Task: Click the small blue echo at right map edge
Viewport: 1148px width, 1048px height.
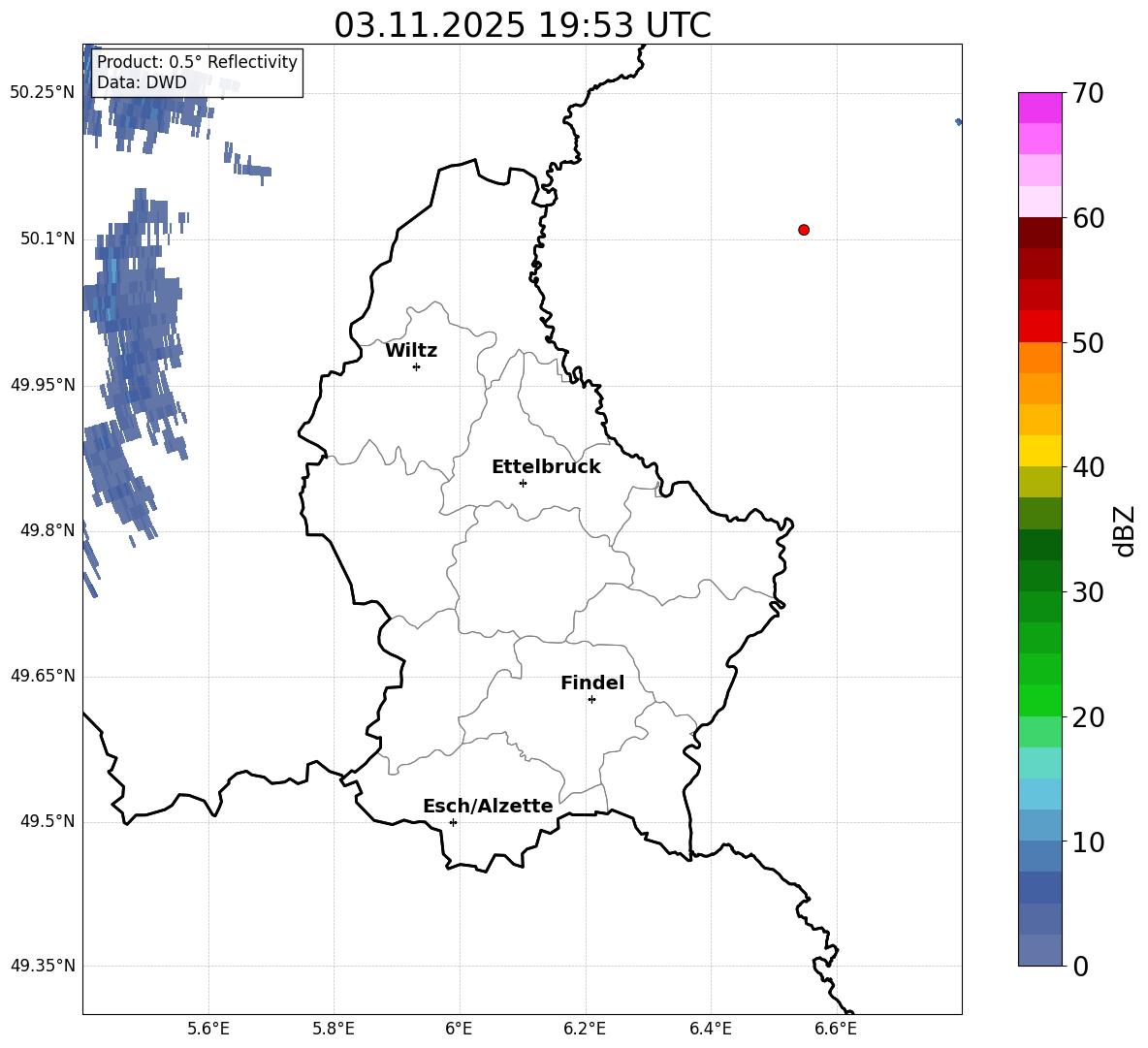Action: (958, 121)
